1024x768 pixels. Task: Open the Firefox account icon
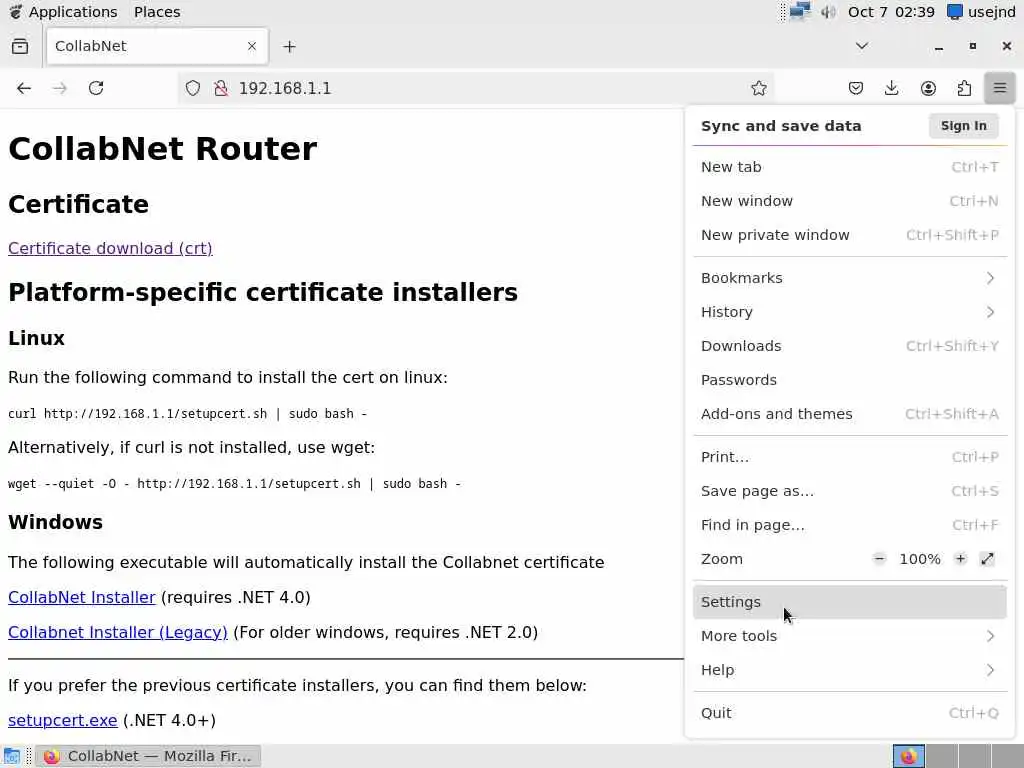pyautogui.click(x=928, y=88)
